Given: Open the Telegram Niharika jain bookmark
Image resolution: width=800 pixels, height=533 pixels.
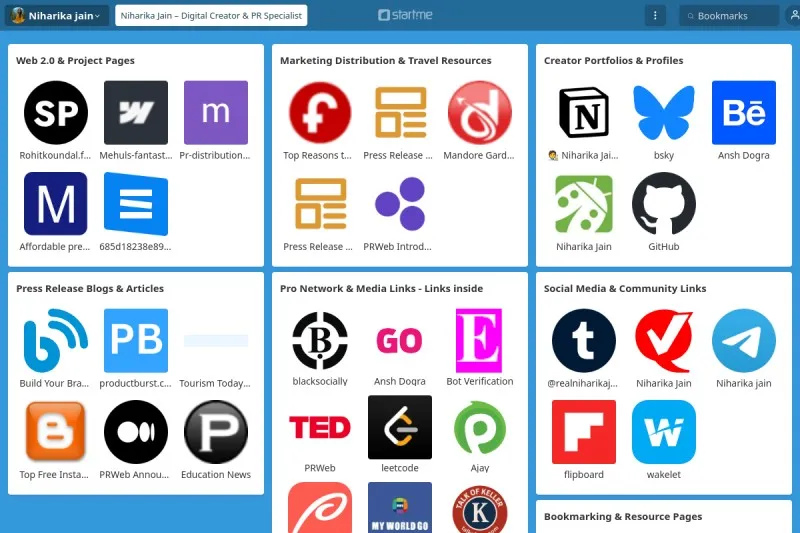Looking at the screenshot, I should [x=743, y=341].
